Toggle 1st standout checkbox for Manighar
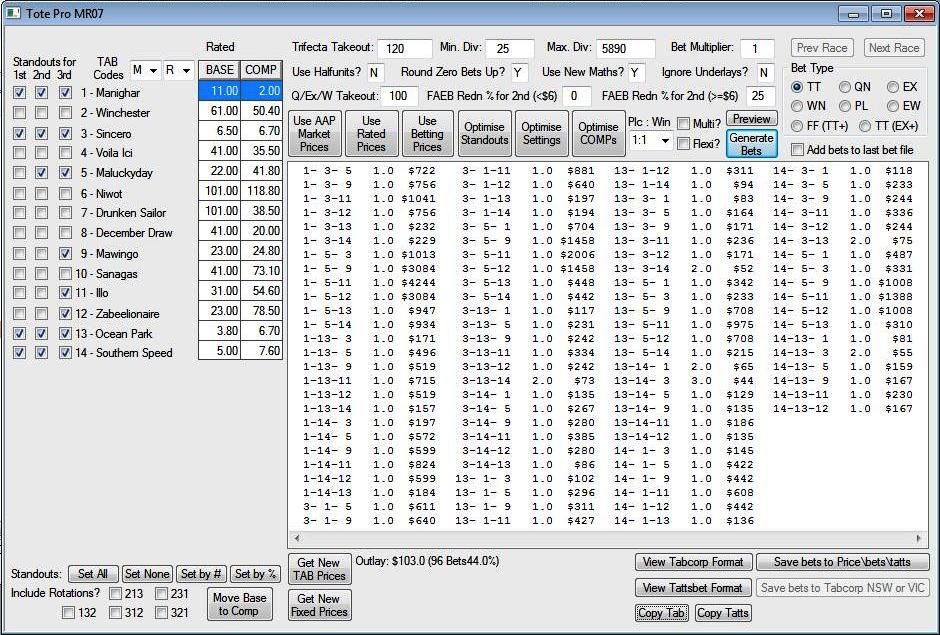The width and height of the screenshot is (940, 635). (20, 93)
